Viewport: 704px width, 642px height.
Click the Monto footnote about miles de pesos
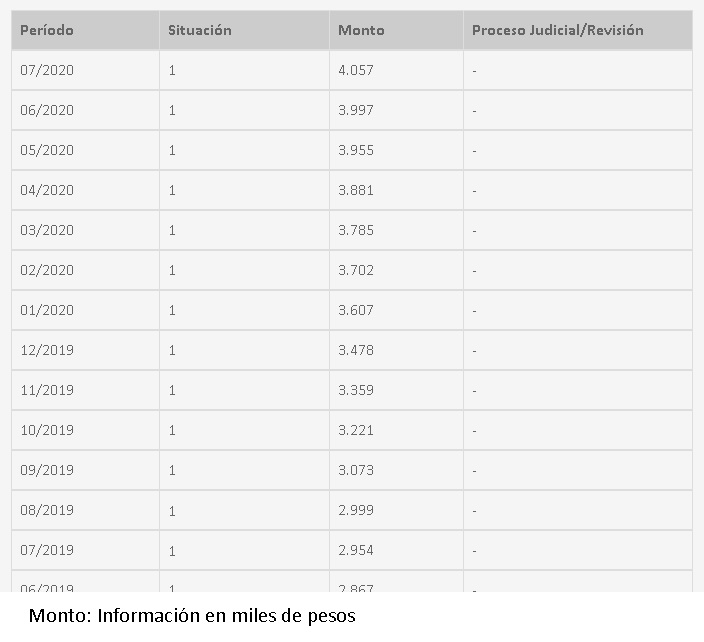click(x=192, y=616)
